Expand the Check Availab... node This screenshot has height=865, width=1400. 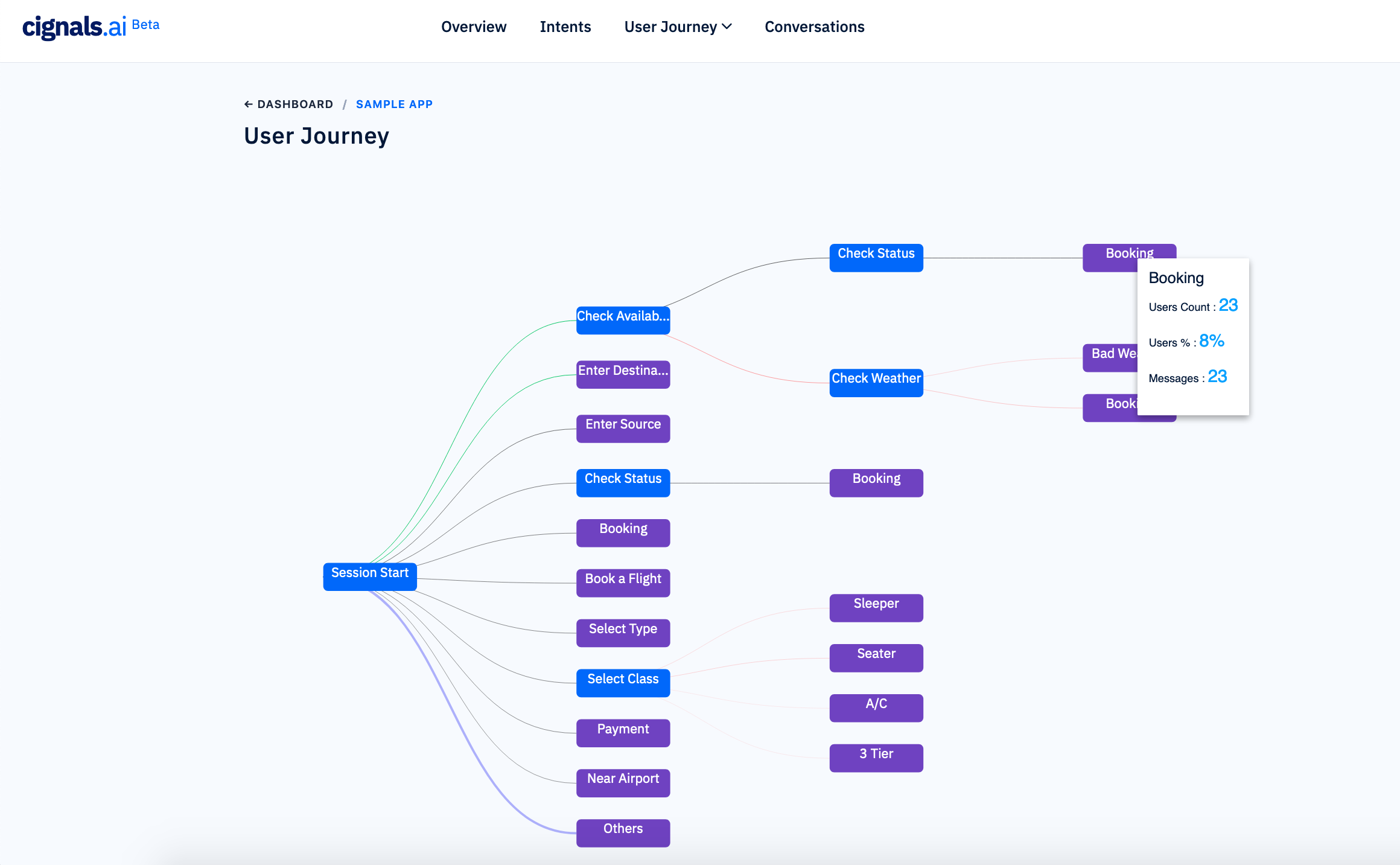(x=623, y=320)
